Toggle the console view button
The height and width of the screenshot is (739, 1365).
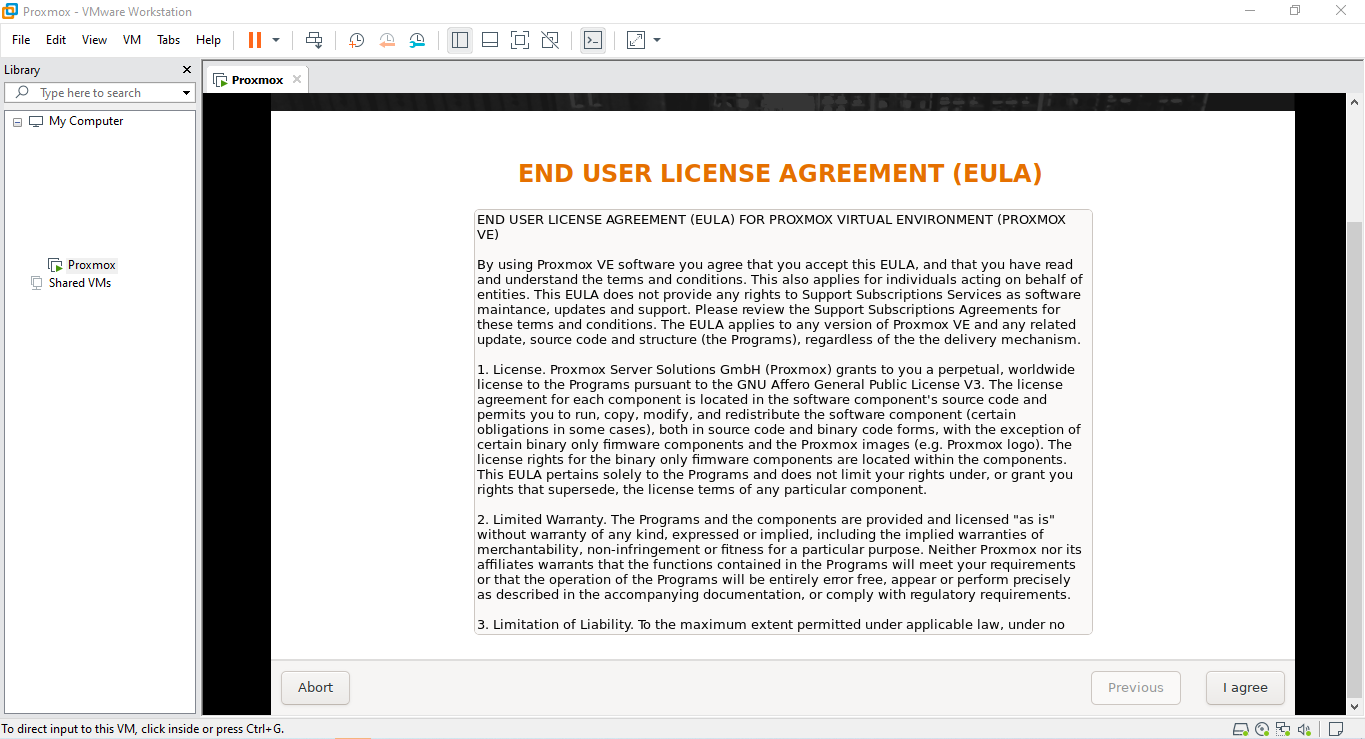pyautogui.click(x=593, y=40)
